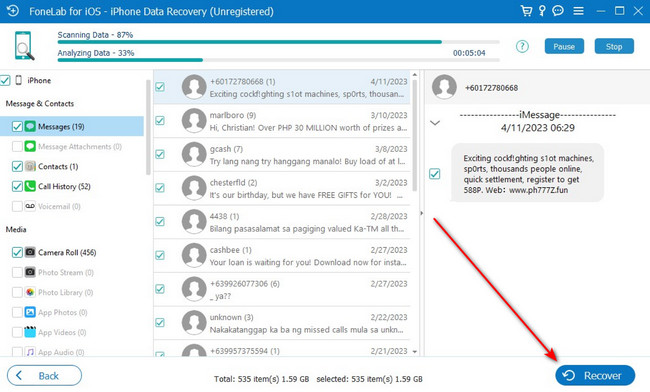Stop the scanning process

click(614, 46)
